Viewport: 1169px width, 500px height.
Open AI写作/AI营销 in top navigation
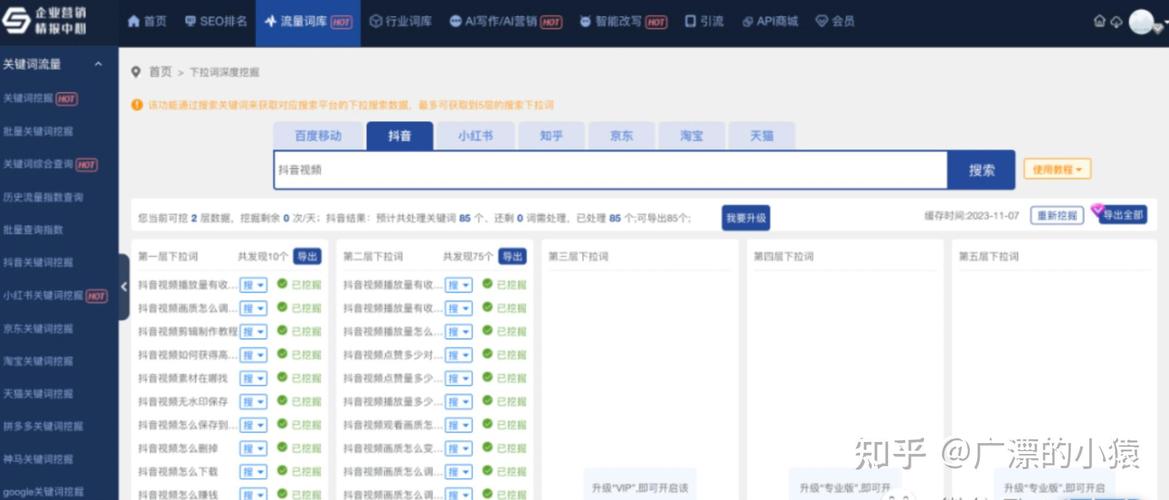point(505,22)
